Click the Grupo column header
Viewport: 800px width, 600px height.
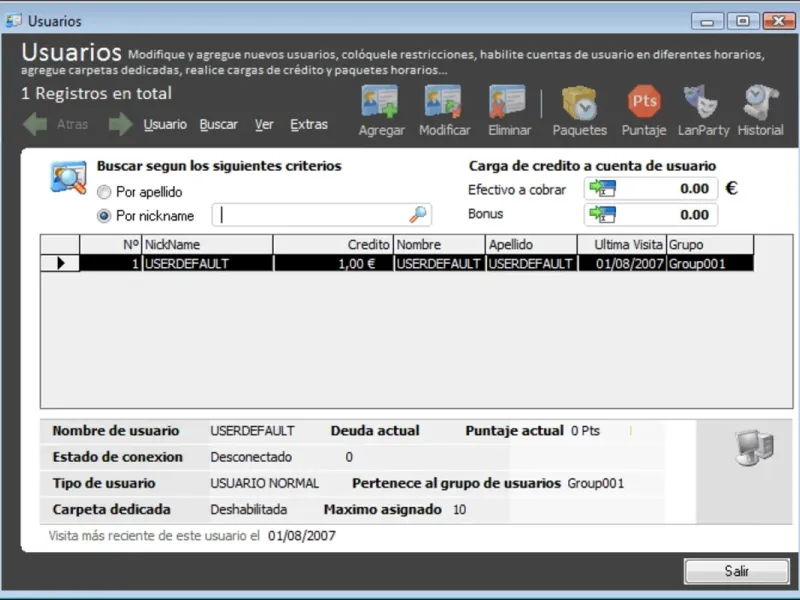[x=710, y=244]
